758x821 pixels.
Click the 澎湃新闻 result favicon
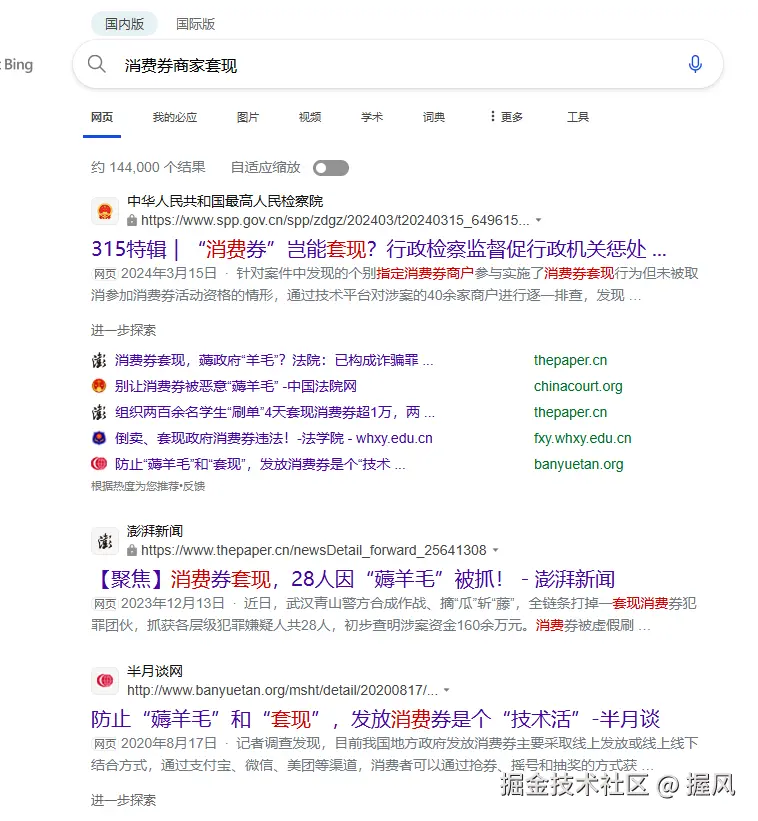(105, 541)
